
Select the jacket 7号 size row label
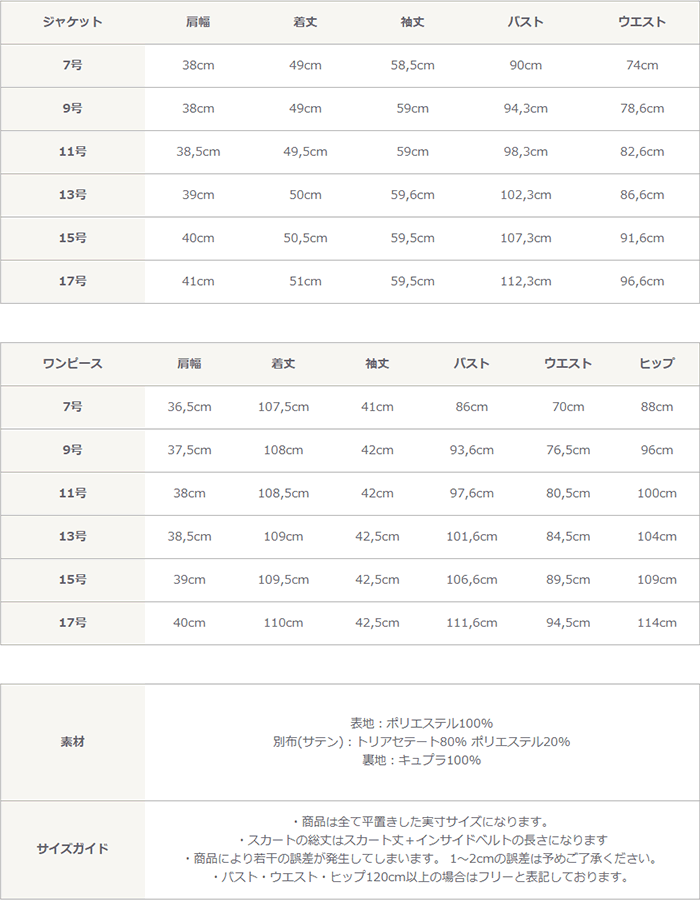tap(72, 65)
